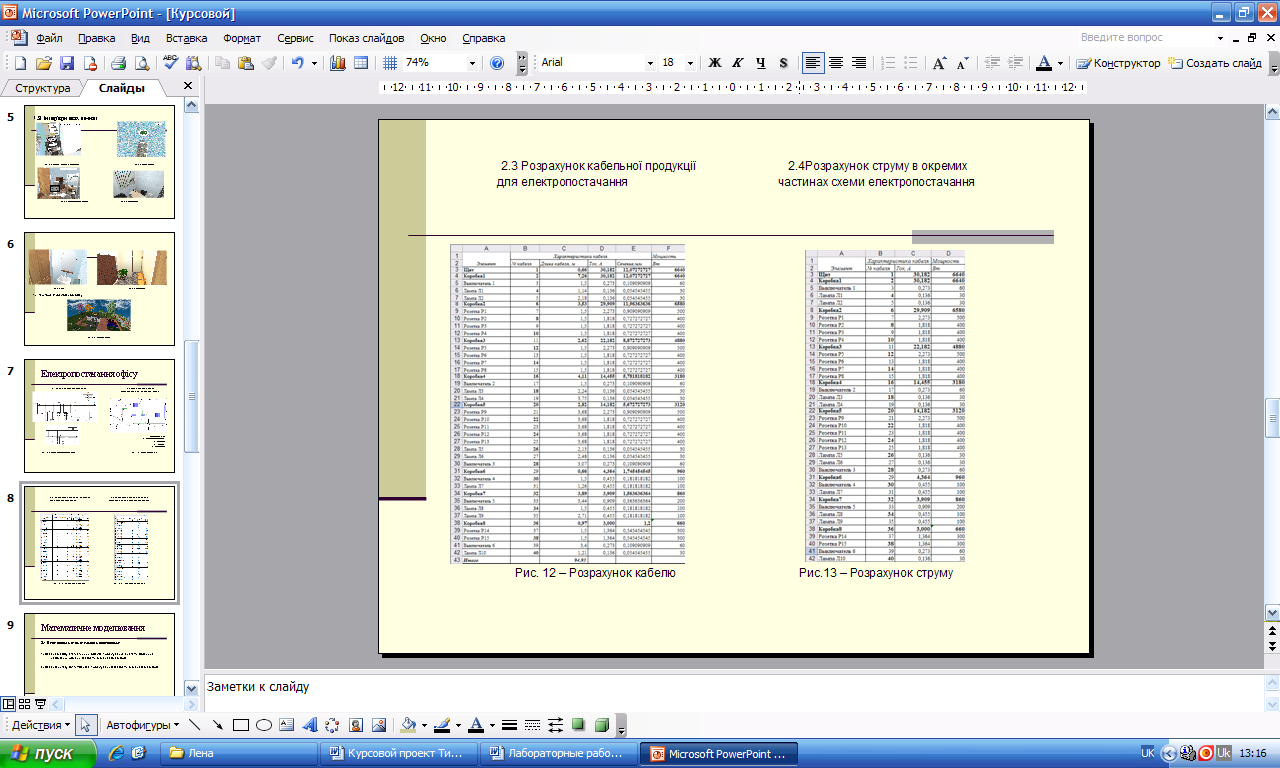The width and height of the screenshot is (1280, 768).
Task: Open the zoom 74% dropdown
Action: coord(472,63)
